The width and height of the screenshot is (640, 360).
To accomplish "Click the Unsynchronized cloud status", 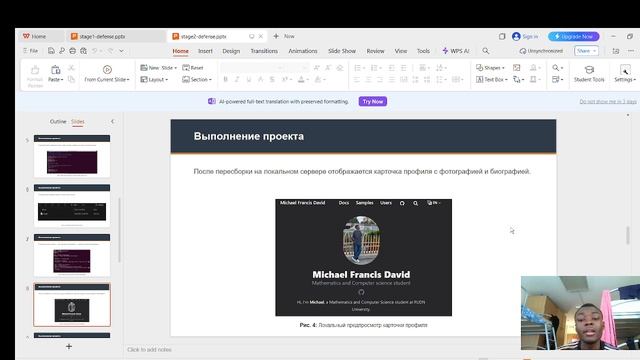I will coord(541,51).
